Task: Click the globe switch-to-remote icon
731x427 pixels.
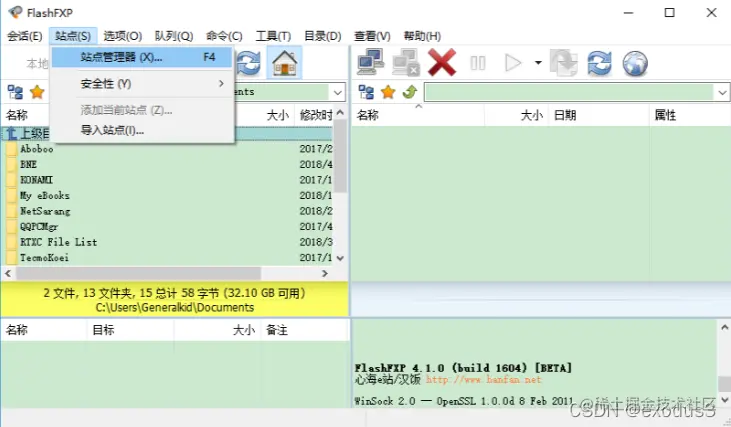Action: coord(635,63)
